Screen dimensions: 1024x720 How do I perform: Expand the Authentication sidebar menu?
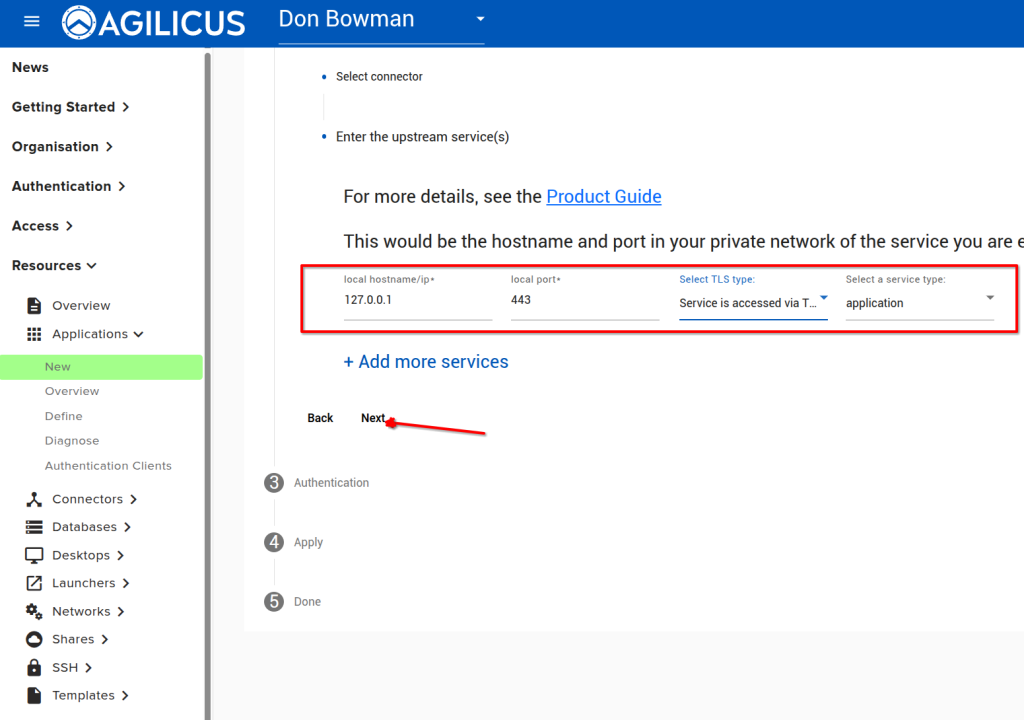[x=68, y=186]
